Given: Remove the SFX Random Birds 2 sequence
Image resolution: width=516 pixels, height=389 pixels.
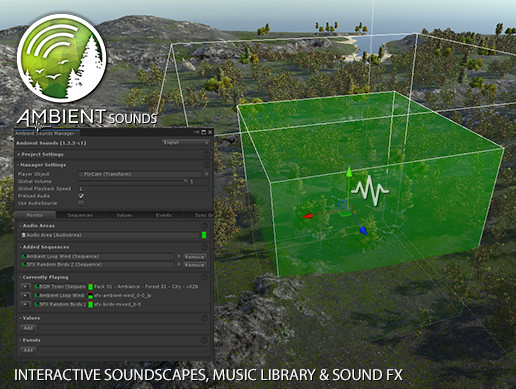Looking at the screenshot, I should coord(194,265).
